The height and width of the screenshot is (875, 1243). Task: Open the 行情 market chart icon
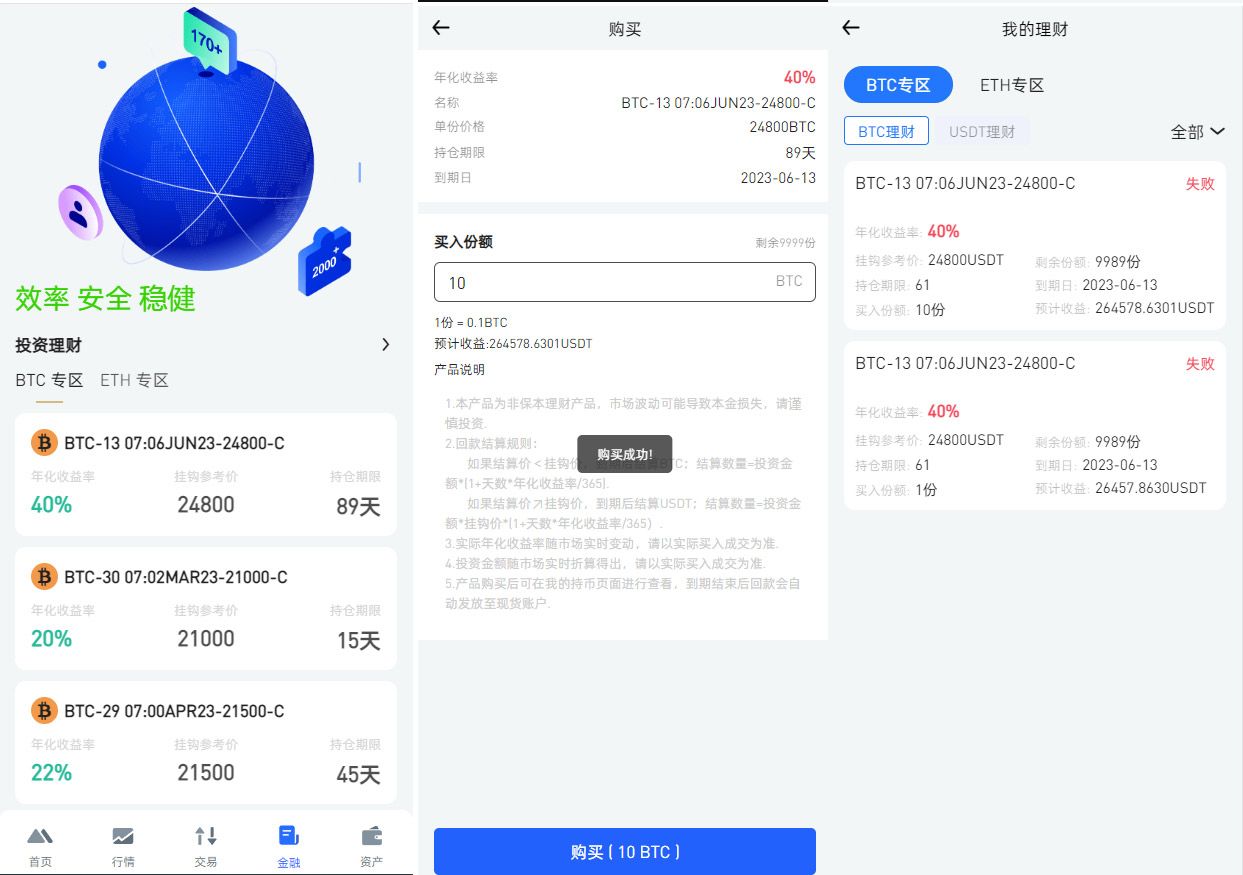click(123, 836)
